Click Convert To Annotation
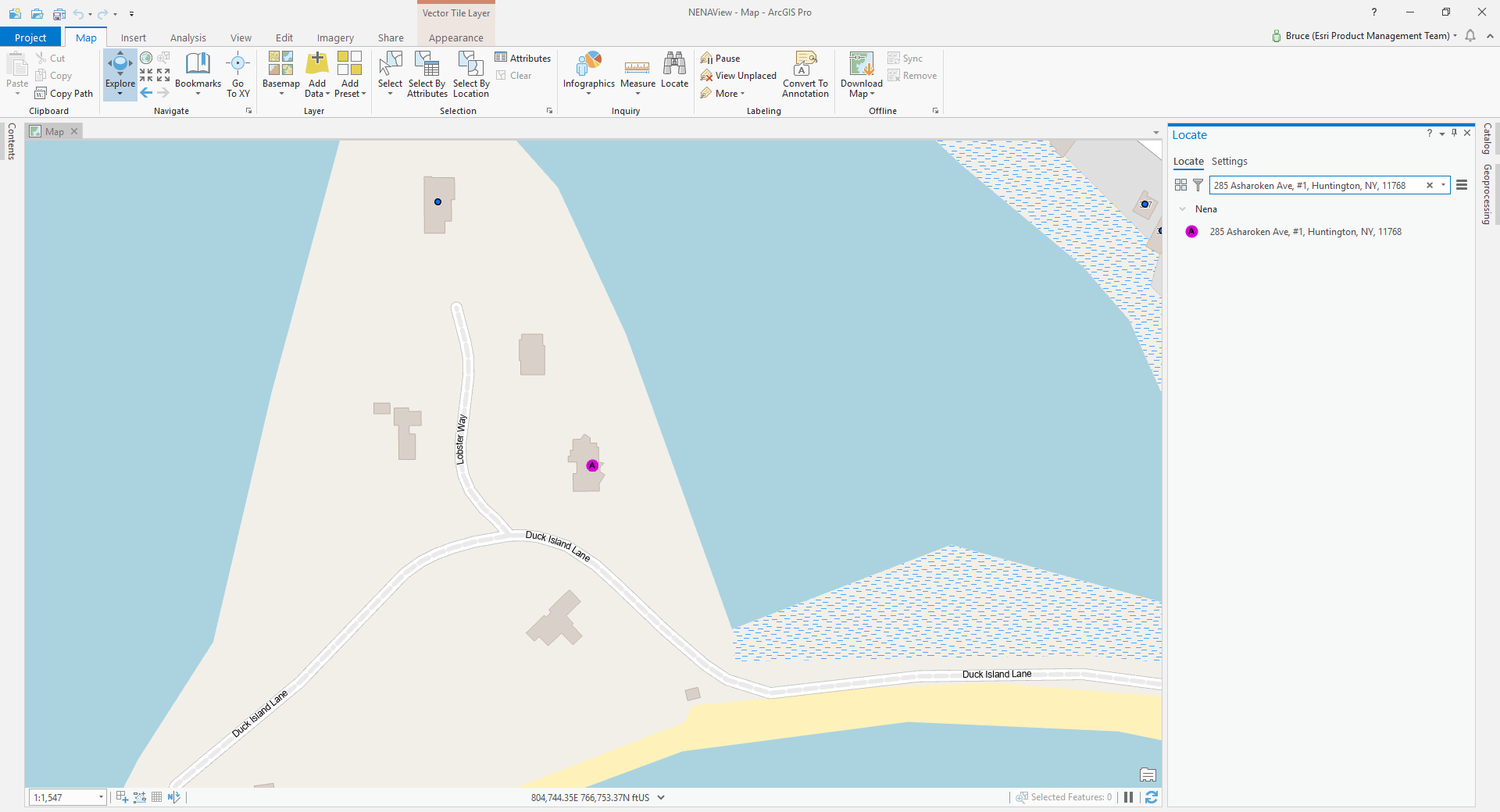This screenshot has height=812, width=1500. [x=805, y=74]
